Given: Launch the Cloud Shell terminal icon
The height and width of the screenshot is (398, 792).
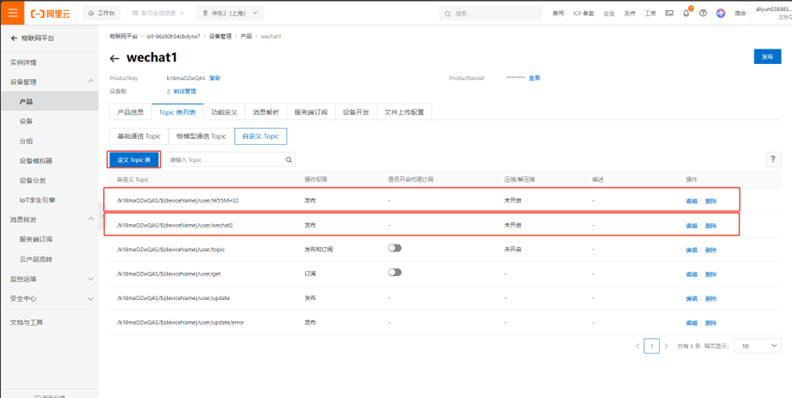Looking at the screenshot, I should (x=669, y=13).
